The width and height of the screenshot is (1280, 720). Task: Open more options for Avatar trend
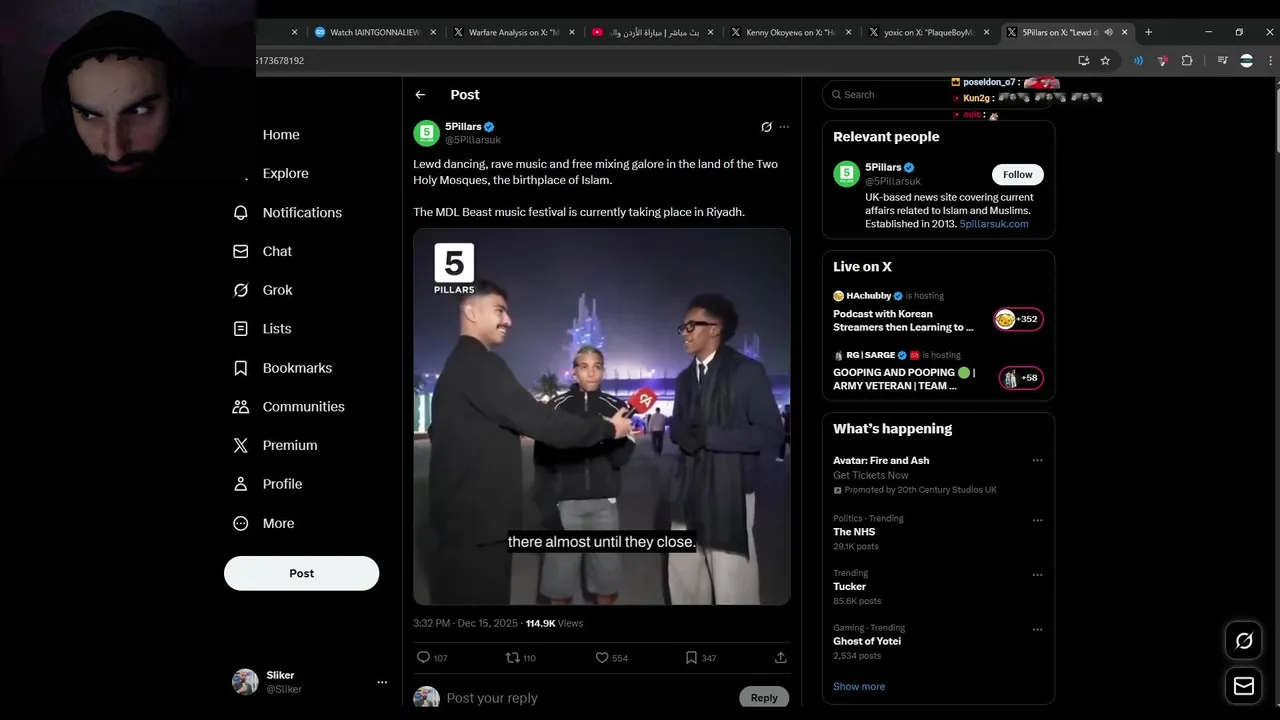click(1037, 461)
